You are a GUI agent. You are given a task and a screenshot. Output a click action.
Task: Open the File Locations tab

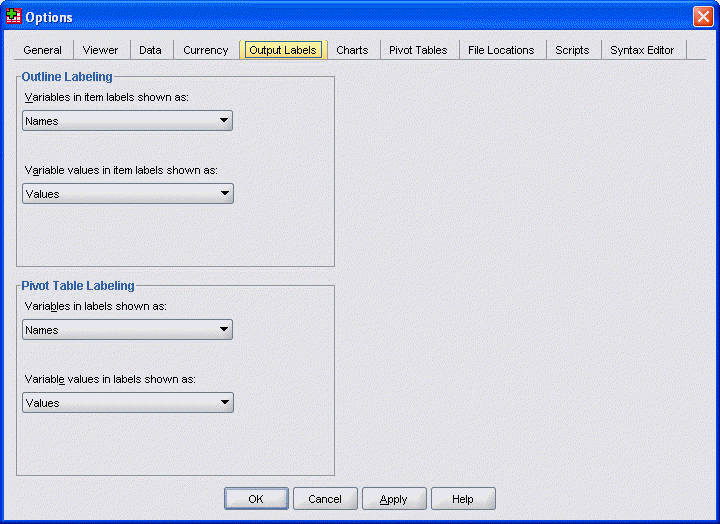(501, 50)
